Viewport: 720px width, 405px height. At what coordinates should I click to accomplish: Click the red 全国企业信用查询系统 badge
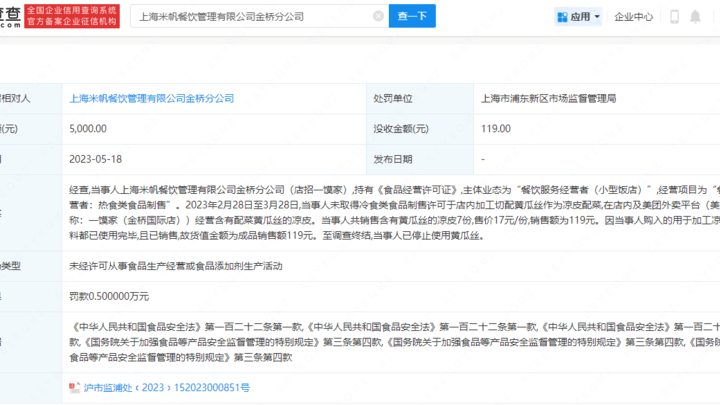(x=72, y=16)
